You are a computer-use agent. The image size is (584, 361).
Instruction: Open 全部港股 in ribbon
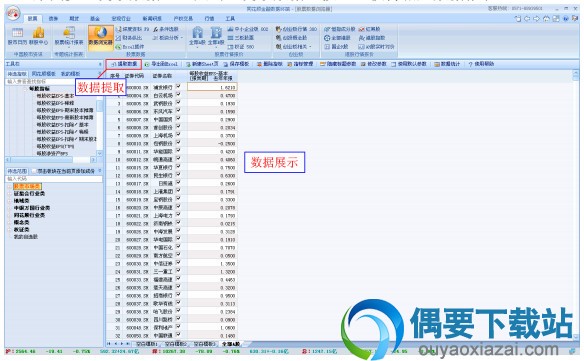(337, 38)
